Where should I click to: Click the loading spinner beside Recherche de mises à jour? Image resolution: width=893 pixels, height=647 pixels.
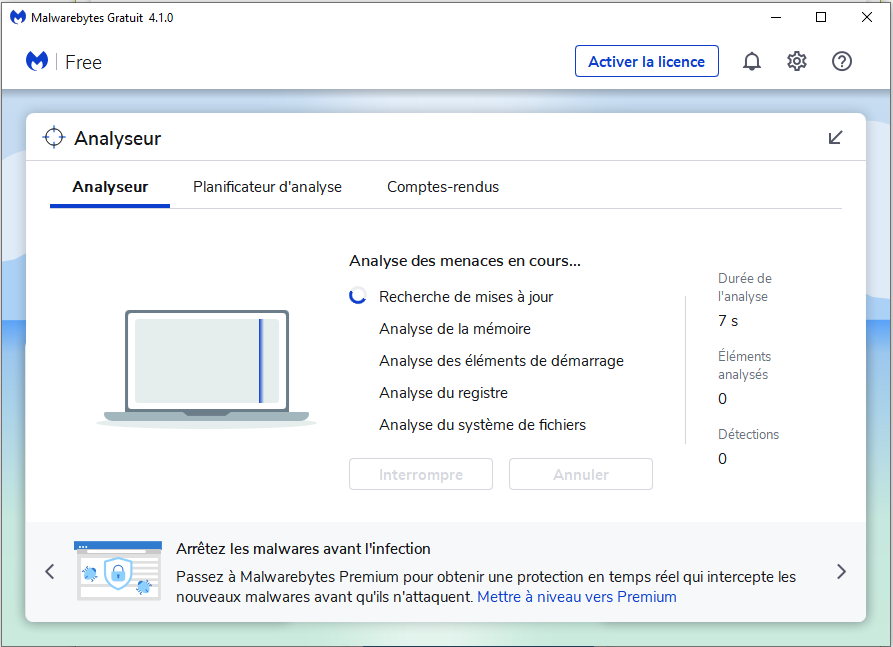(358, 296)
